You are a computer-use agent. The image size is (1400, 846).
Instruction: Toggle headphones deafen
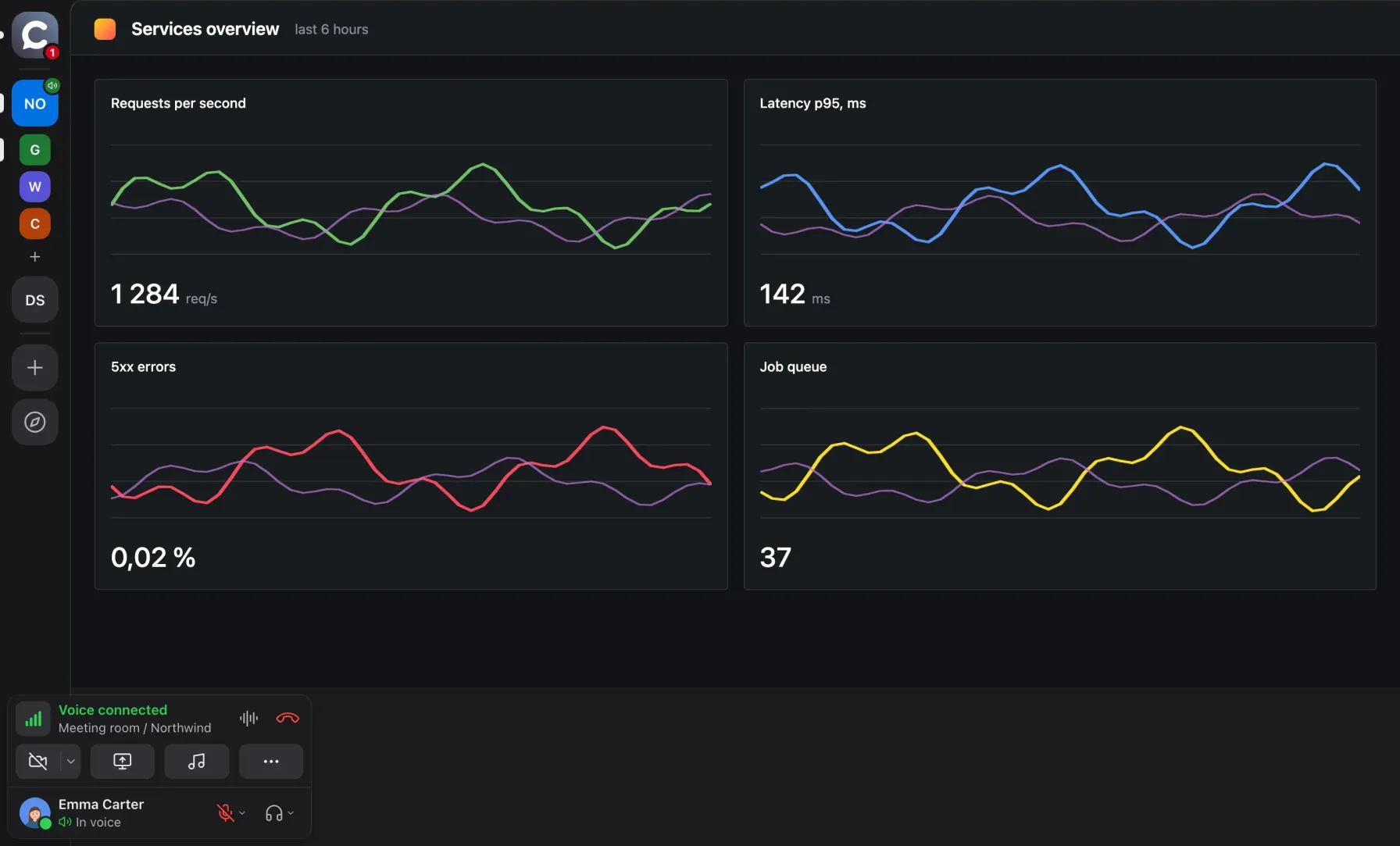point(273,813)
